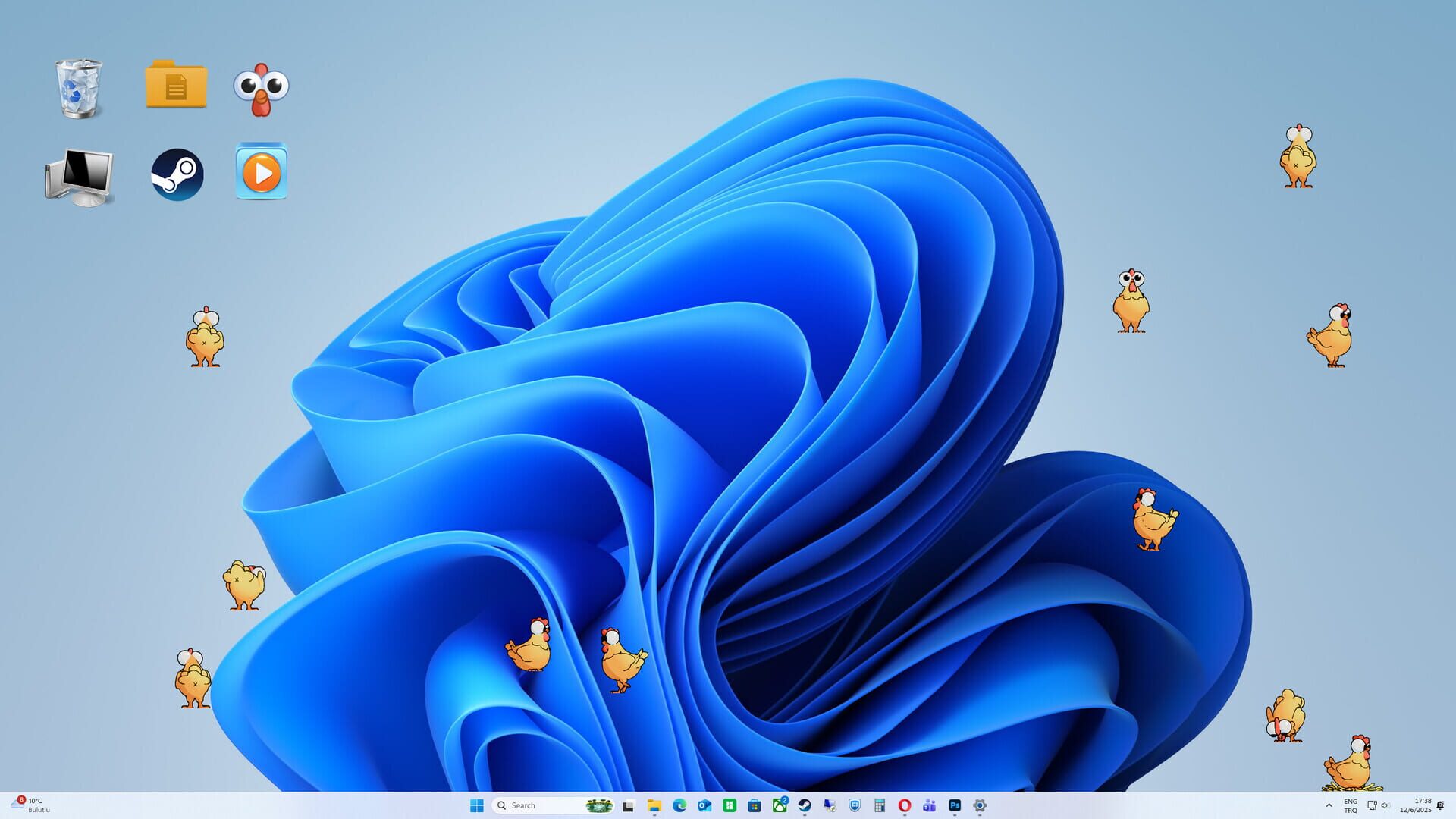Open the taskbar weather widget showing 10°C
1456x819 pixels.
(30, 805)
